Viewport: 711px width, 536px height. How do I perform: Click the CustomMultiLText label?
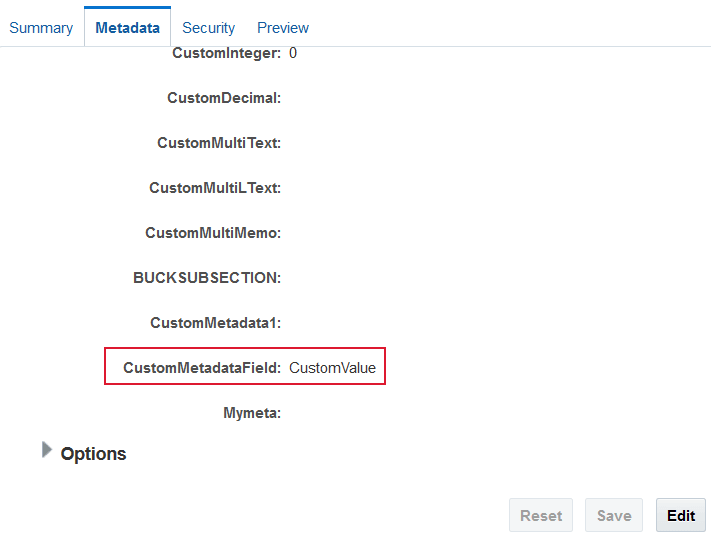(215, 188)
